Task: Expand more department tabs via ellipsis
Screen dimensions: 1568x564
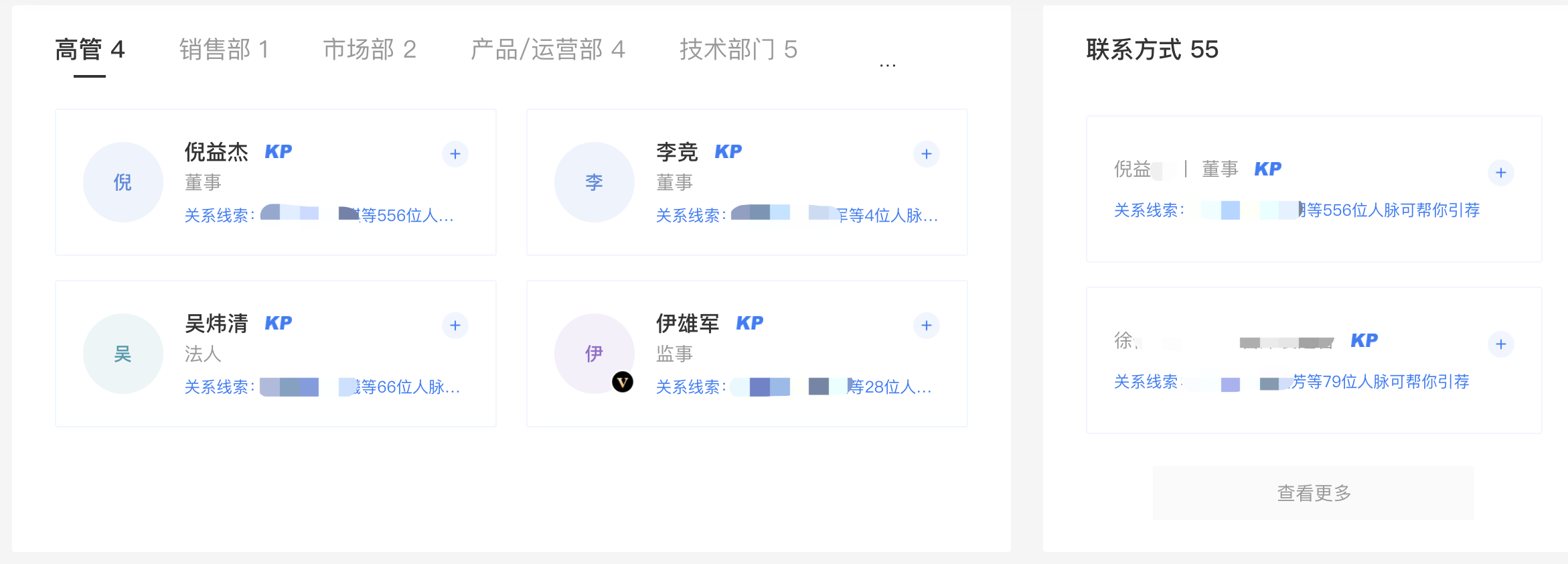Action: pos(887,64)
